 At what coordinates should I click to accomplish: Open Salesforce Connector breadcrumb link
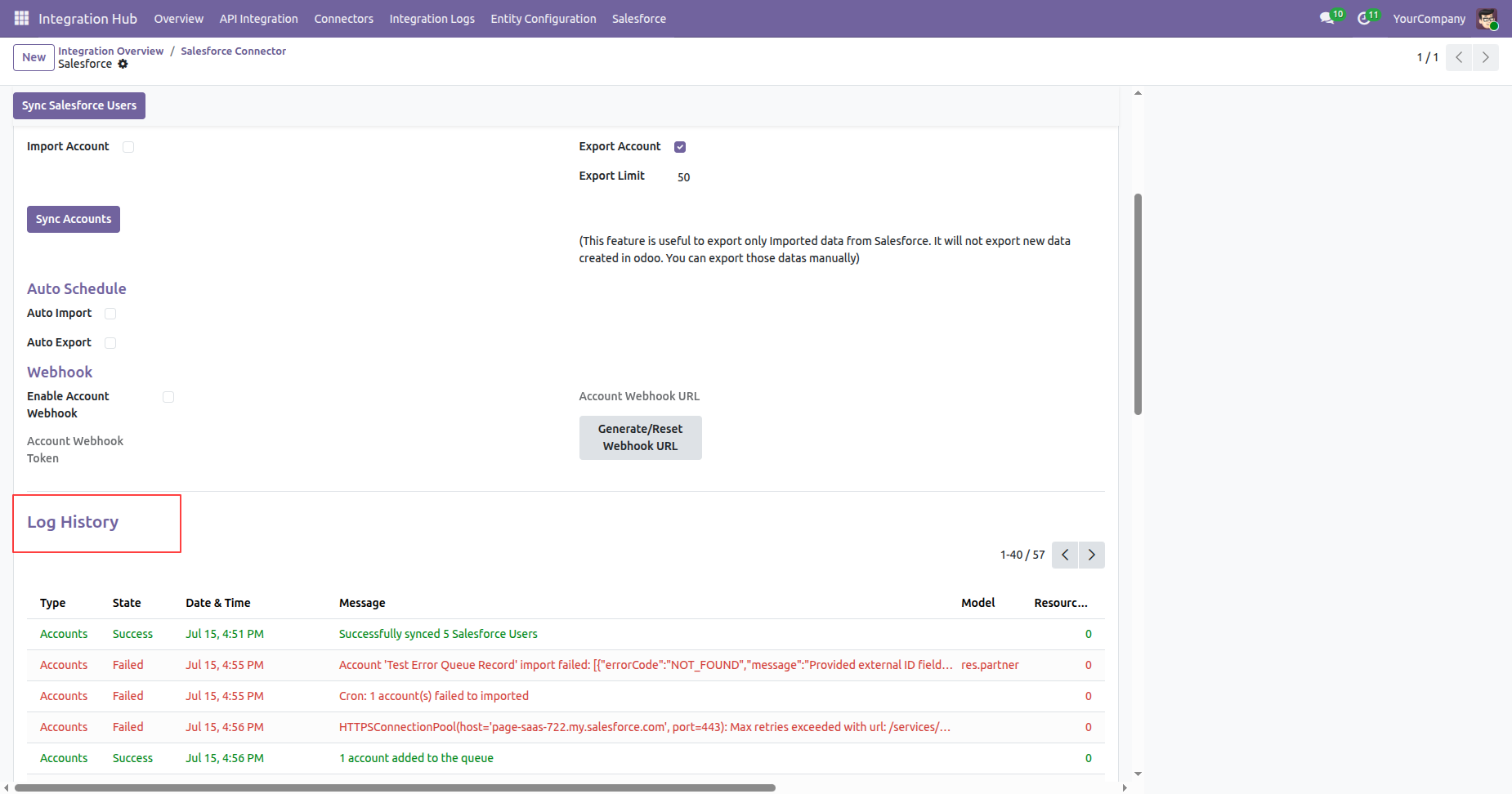tap(233, 51)
